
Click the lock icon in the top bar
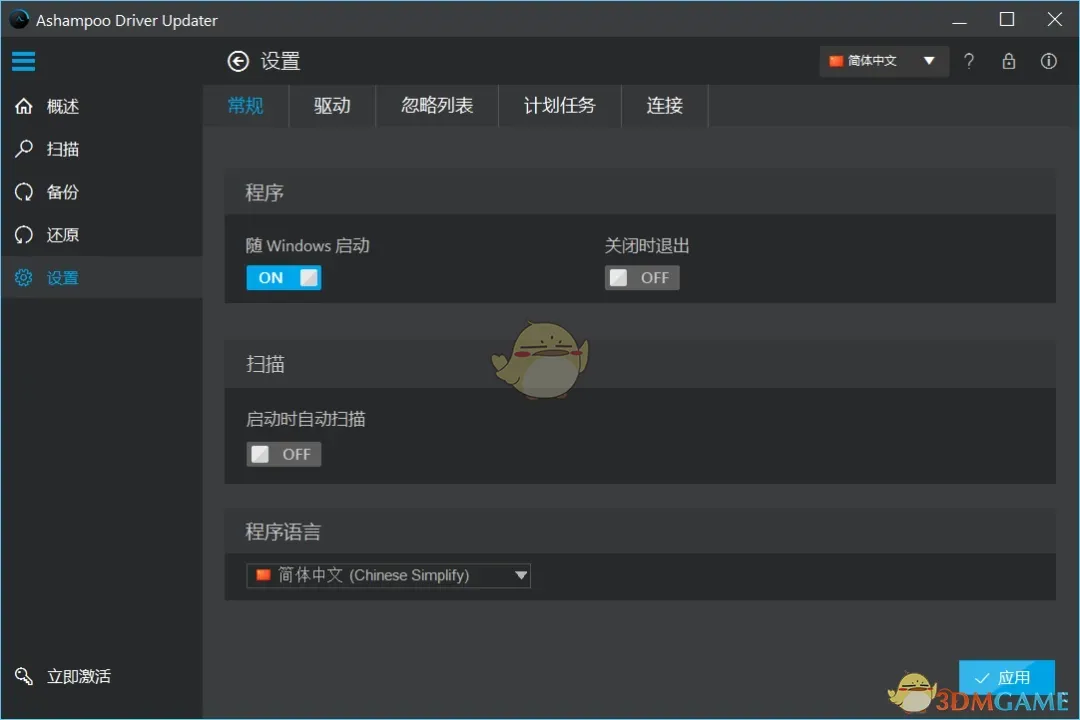(1009, 61)
